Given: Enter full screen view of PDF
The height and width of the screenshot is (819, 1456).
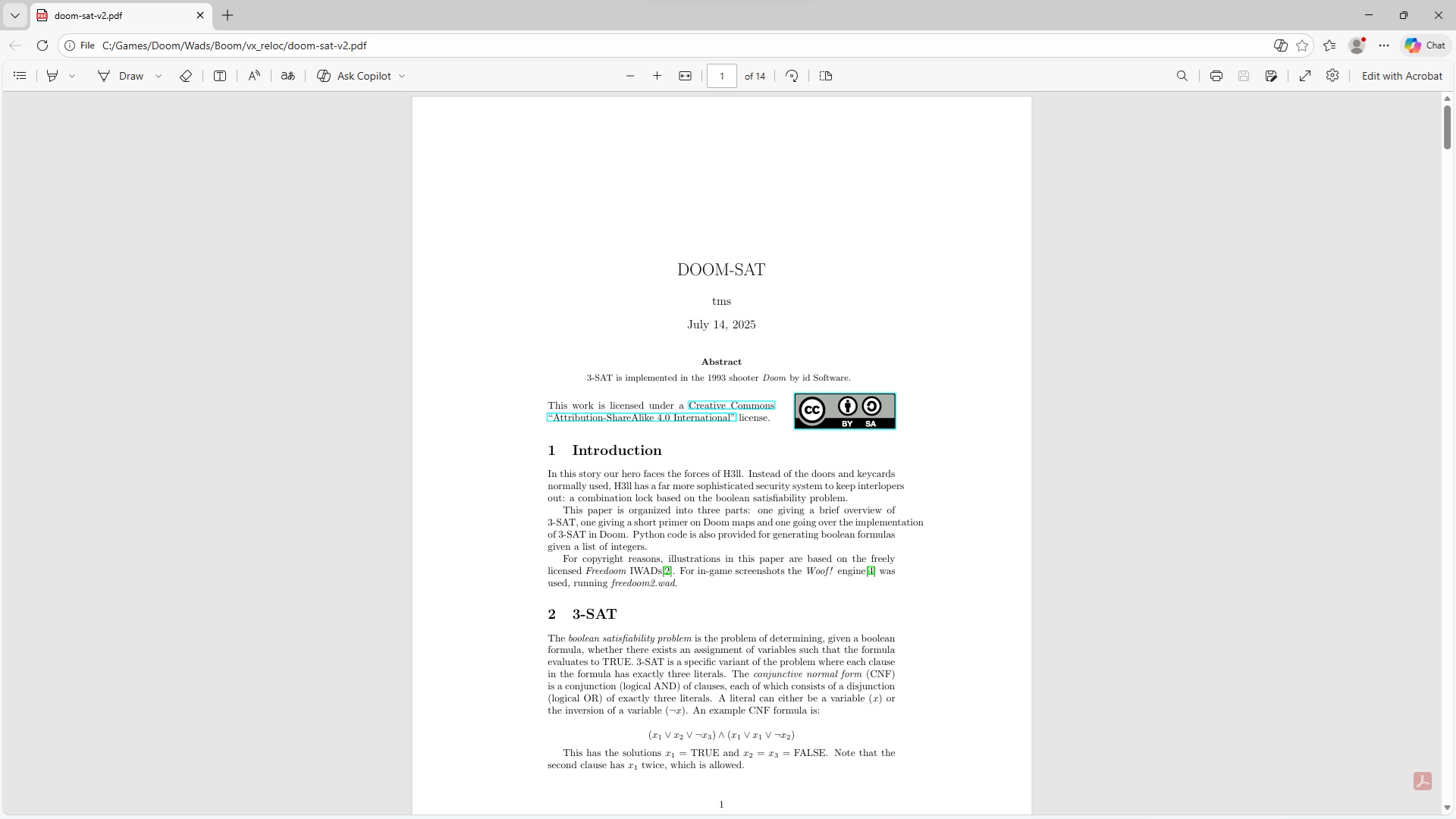Looking at the screenshot, I should click(1305, 76).
